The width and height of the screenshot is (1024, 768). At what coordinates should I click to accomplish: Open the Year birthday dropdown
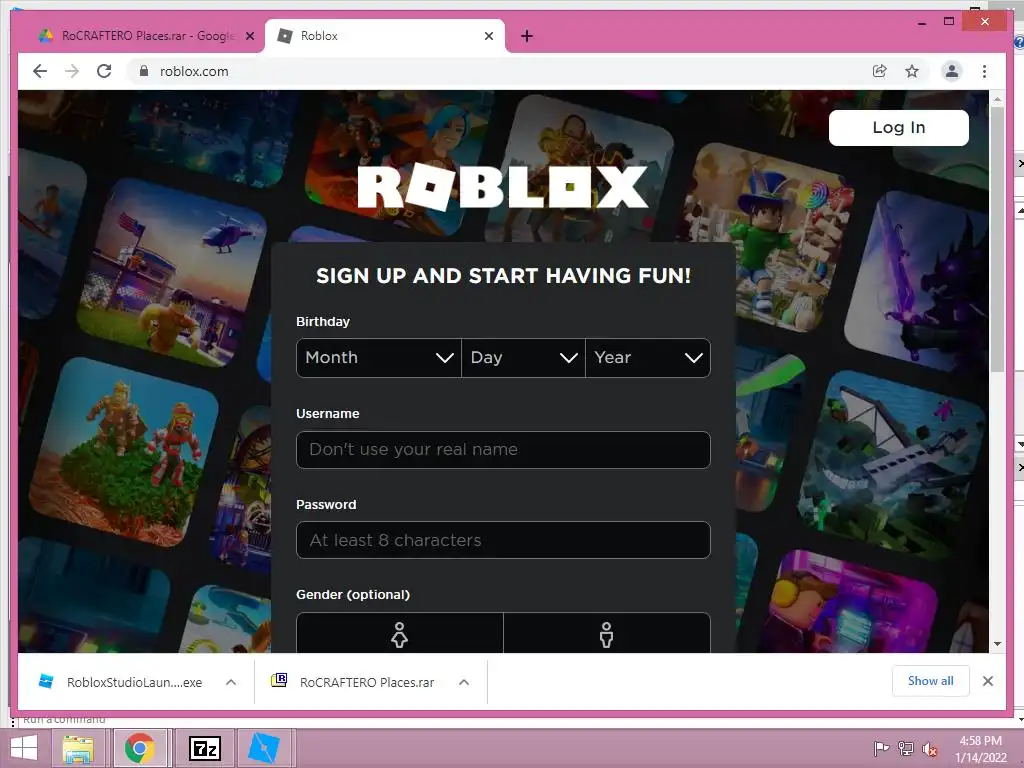648,358
